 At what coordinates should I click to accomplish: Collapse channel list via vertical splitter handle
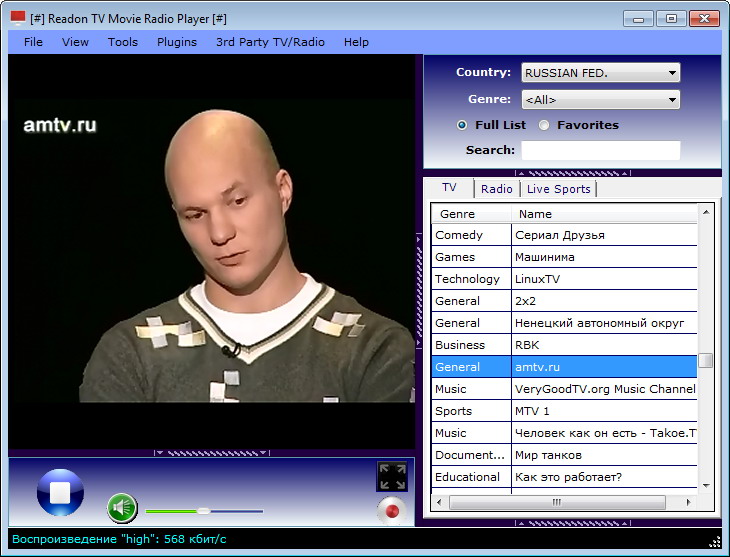coord(419,291)
